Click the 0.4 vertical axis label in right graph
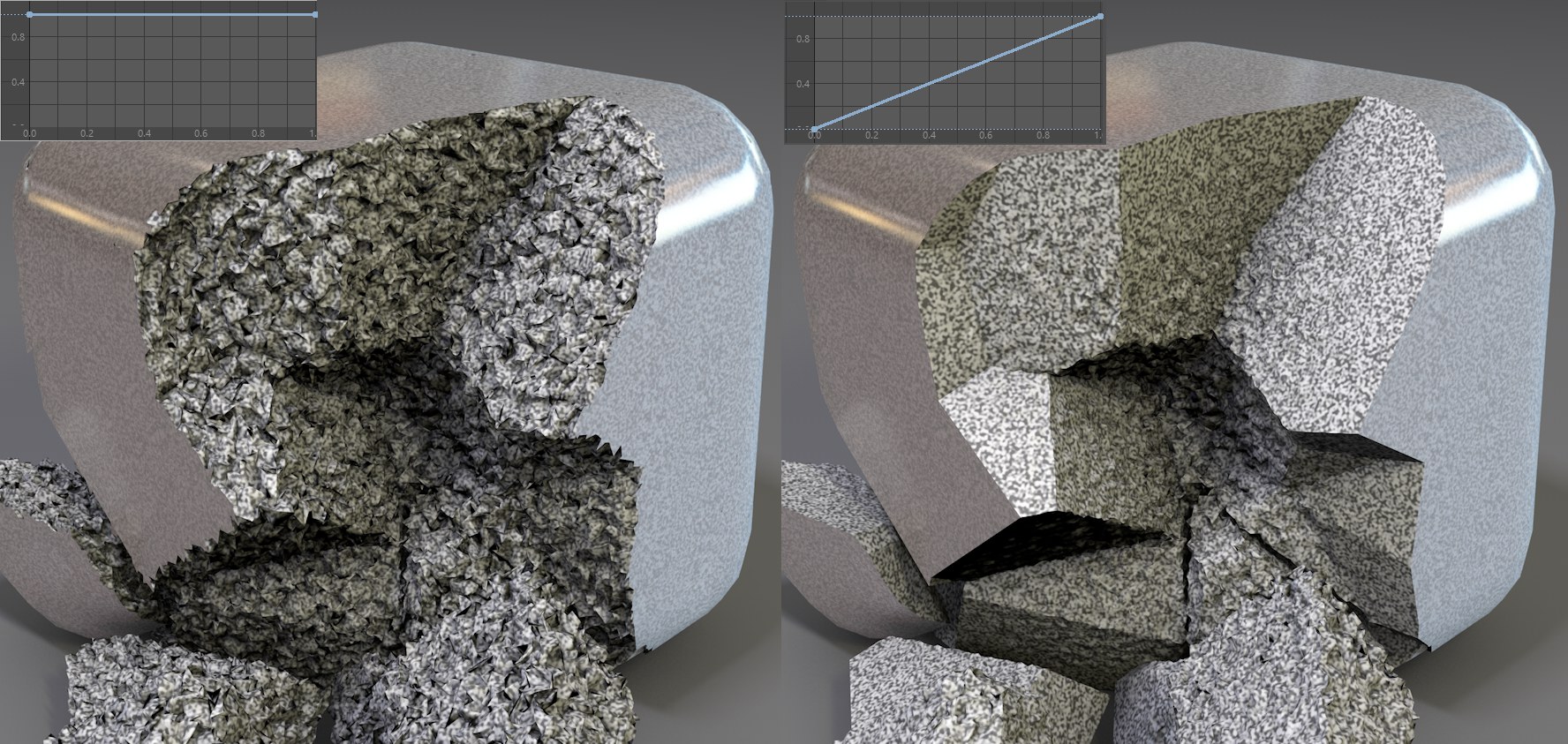This screenshot has height=744, width=1568. pyautogui.click(x=803, y=84)
